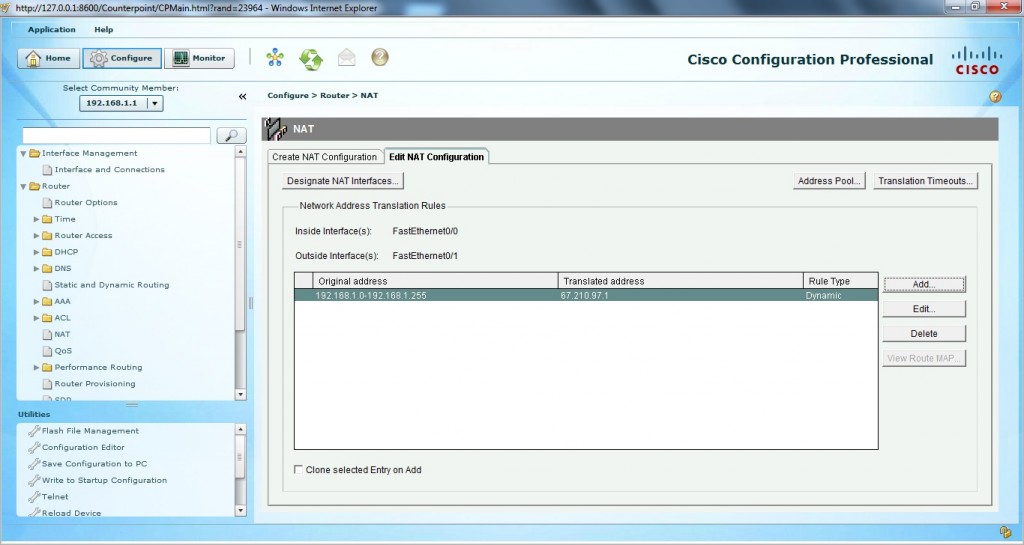Click the status bar icon at bottom right
Image resolution: width=1024 pixels, height=545 pixels.
click(x=1006, y=533)
